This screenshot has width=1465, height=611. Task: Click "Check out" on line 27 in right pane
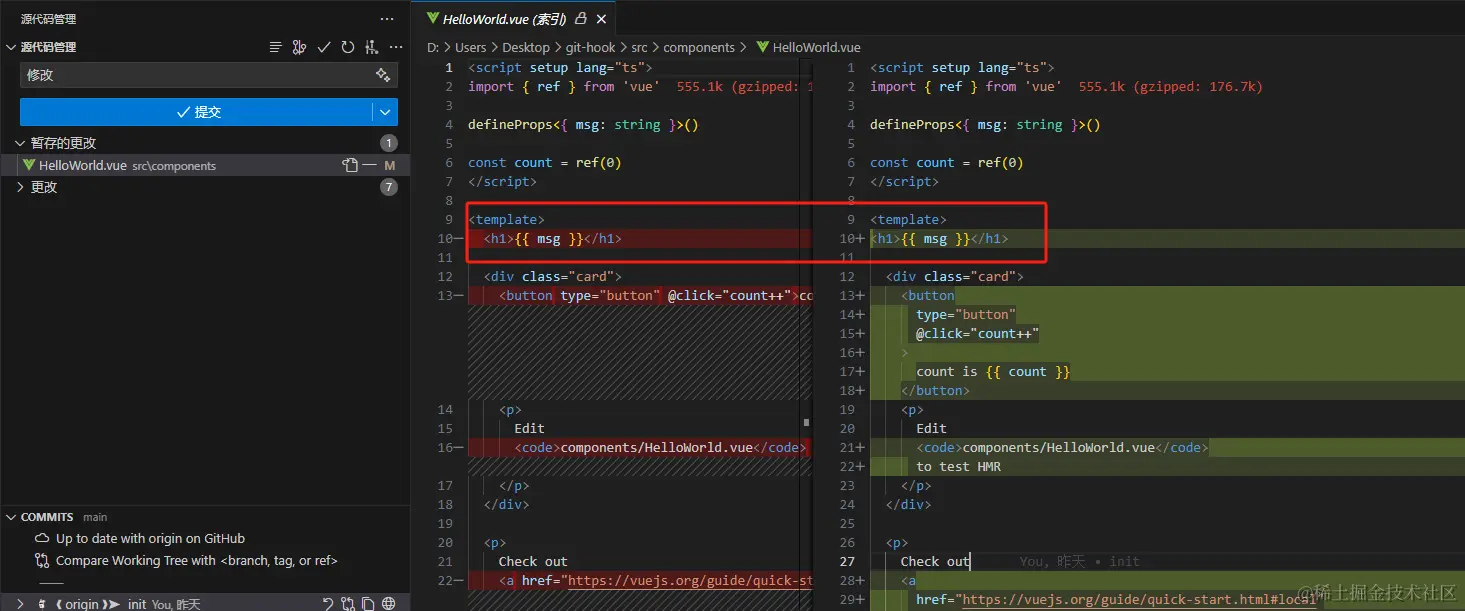934,561
